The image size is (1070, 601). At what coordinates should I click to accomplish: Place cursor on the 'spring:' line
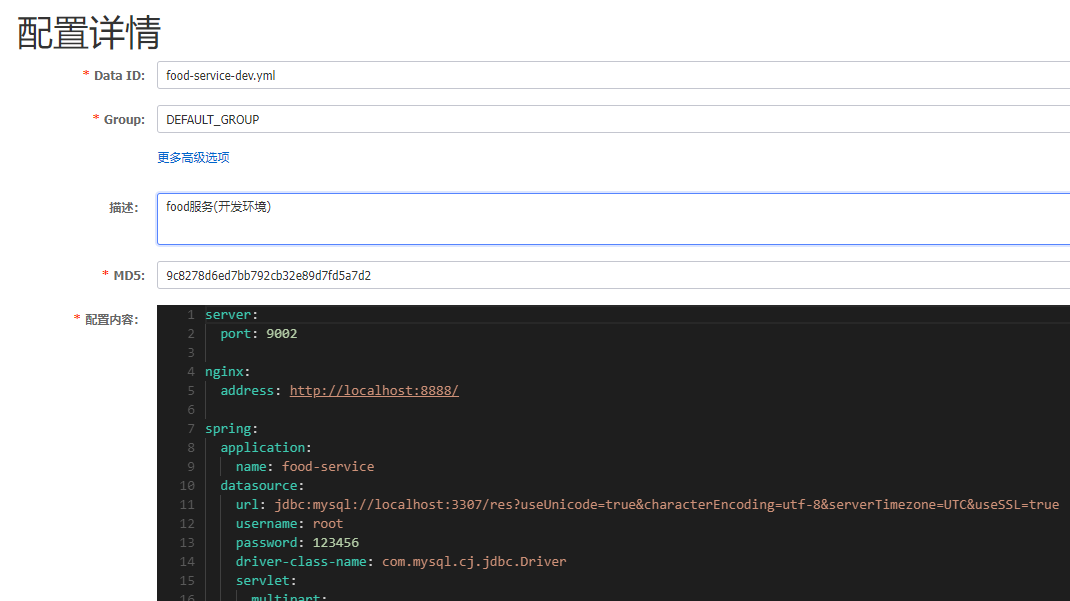(x=231, y=429)
